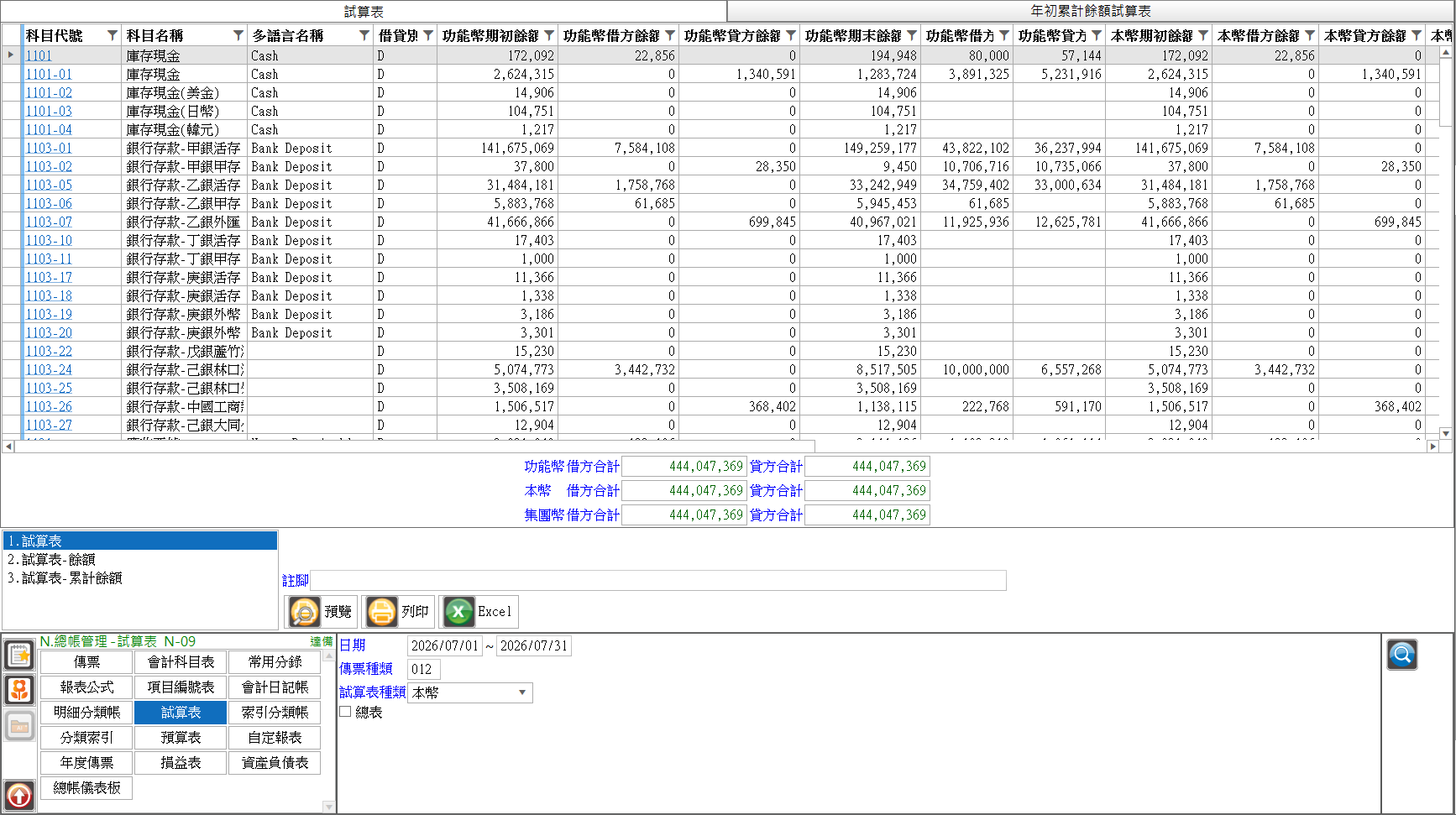Select 2.試算表-餘額 in the report list
This screenshot has width=1456, height=815.
(x=140, y=559)
